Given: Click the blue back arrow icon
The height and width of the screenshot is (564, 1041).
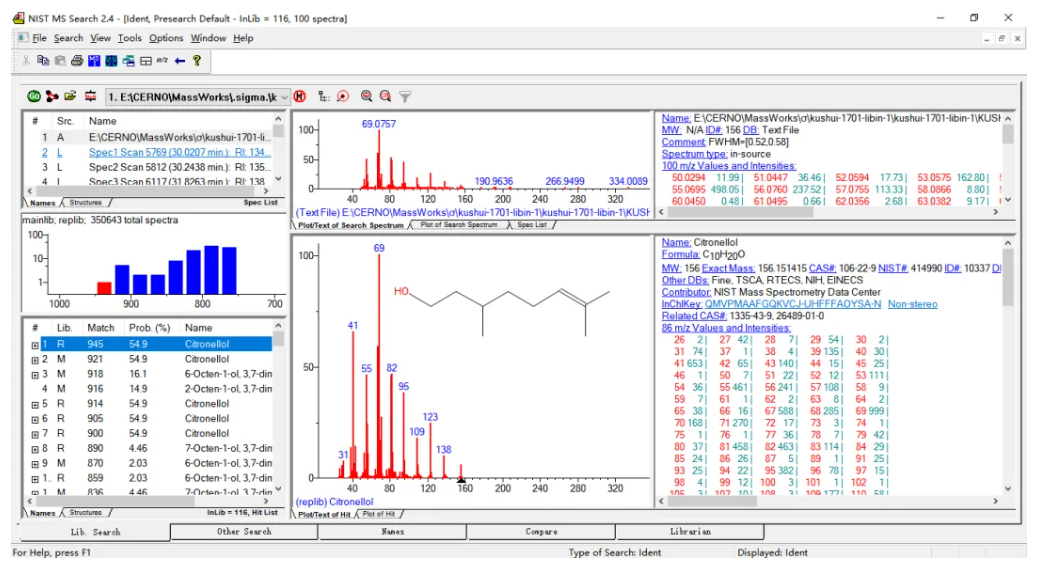Looking at the screenshot, I should coord(180,61).
